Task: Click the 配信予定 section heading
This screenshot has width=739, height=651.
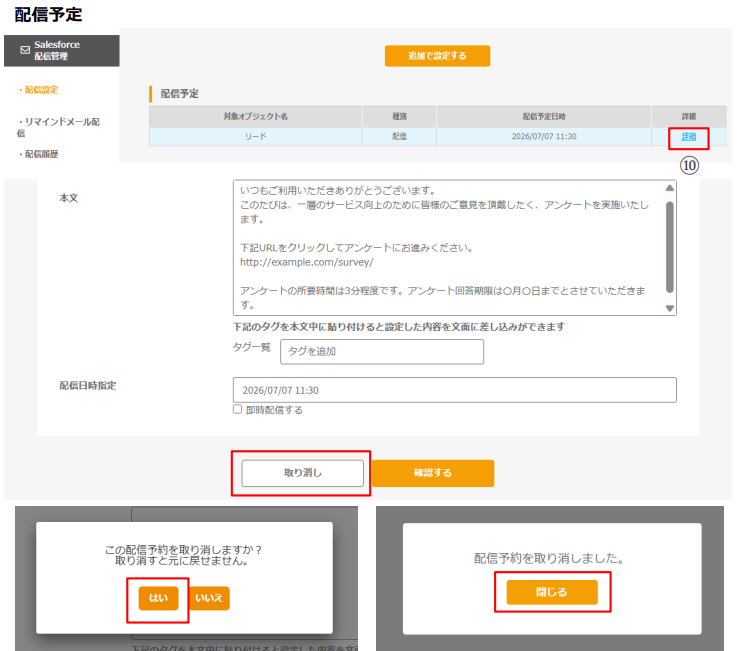Action: click(180, 94)
